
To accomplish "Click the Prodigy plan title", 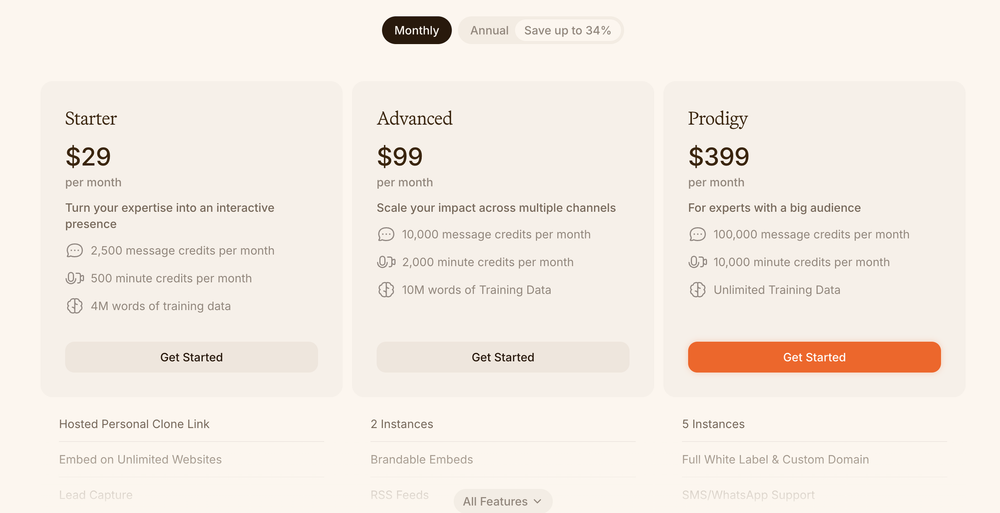I will click(x=717, y=119).
